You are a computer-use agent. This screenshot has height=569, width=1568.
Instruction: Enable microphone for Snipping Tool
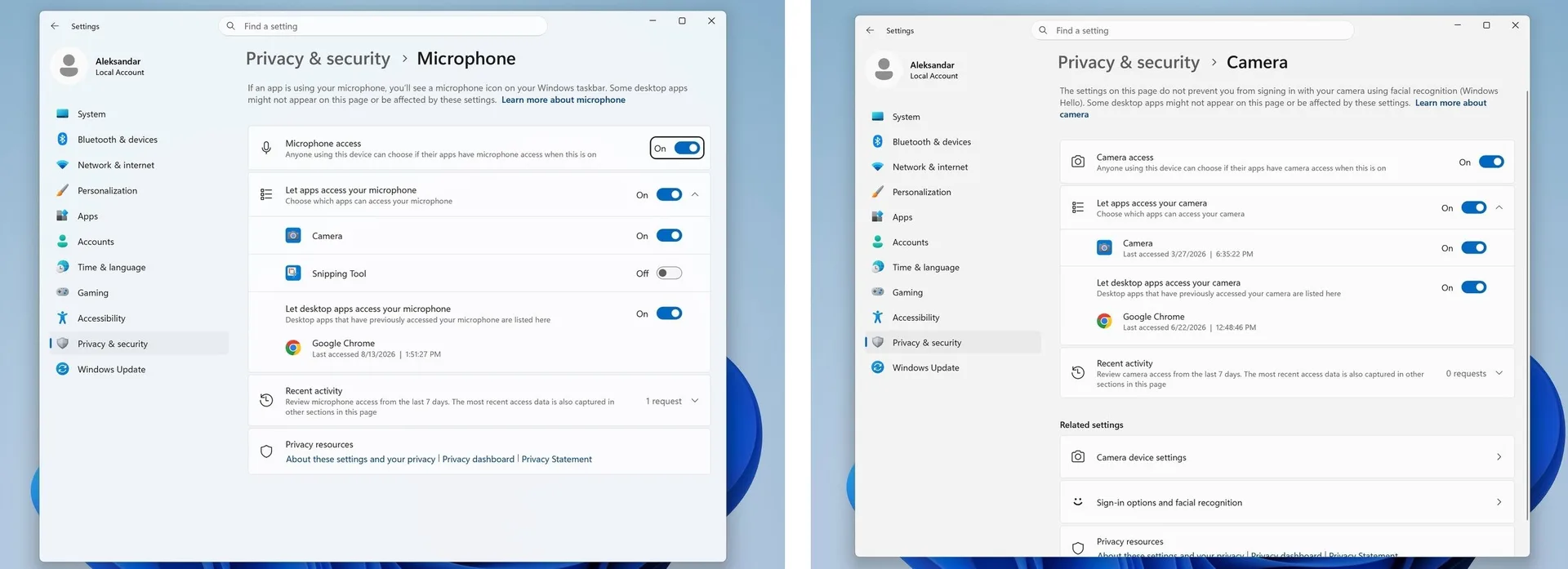(669, 273)
